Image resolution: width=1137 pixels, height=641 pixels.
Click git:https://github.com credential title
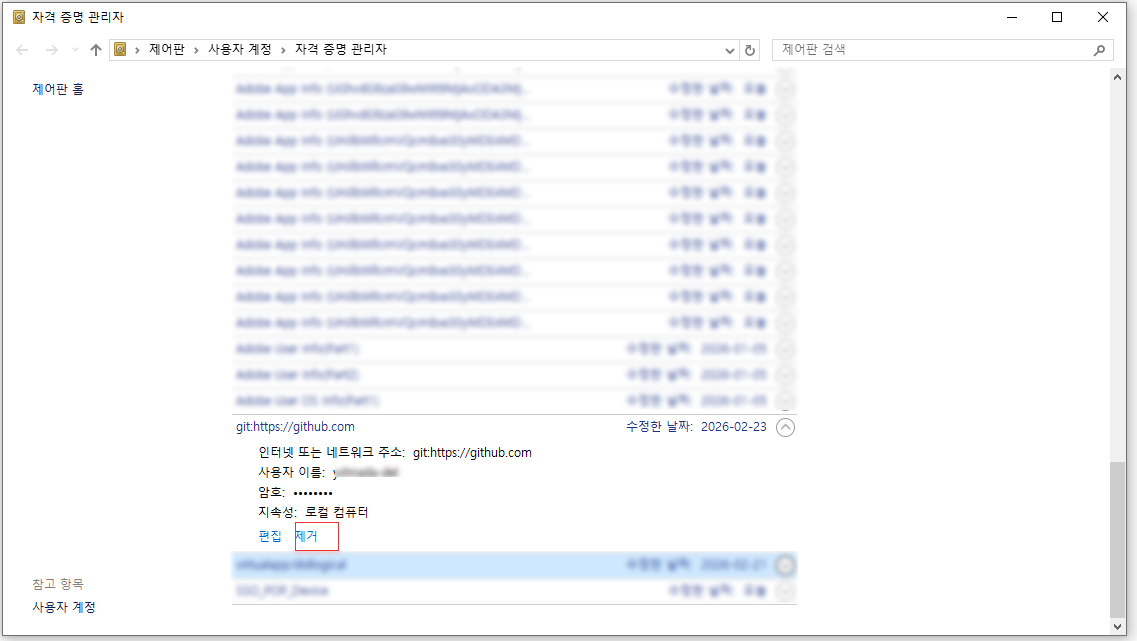point(295,426)
